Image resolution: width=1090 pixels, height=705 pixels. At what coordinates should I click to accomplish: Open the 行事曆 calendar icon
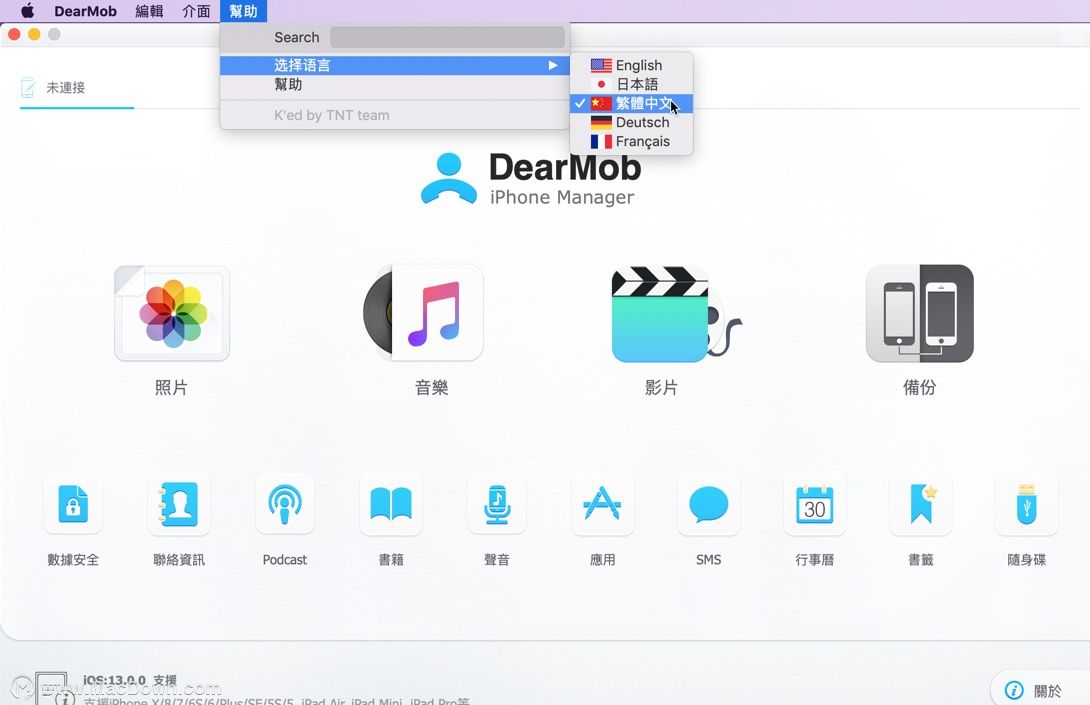[815, 503]
